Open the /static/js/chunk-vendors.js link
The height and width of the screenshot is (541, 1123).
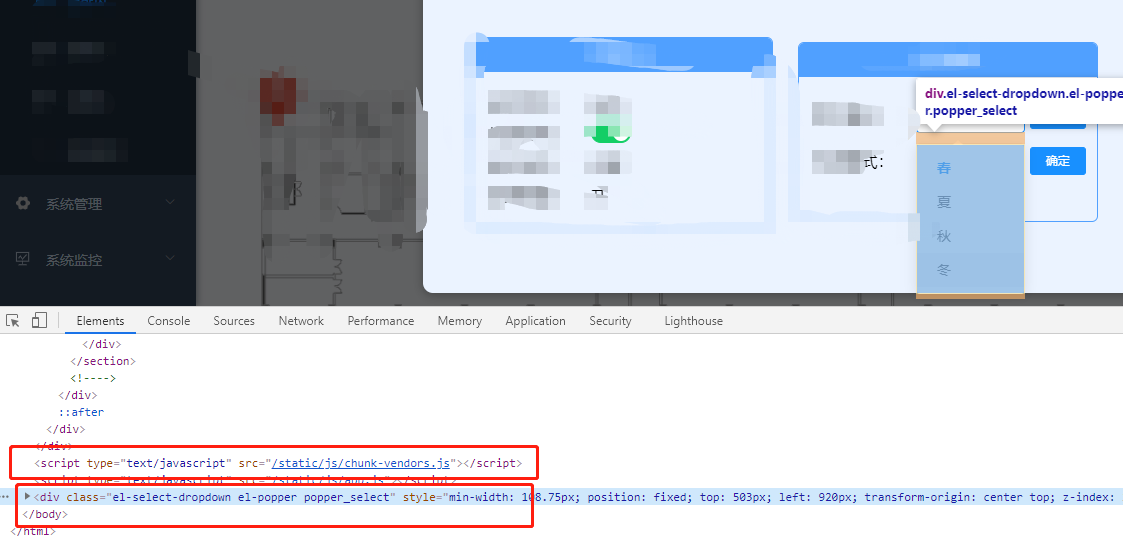pos(363,463)
